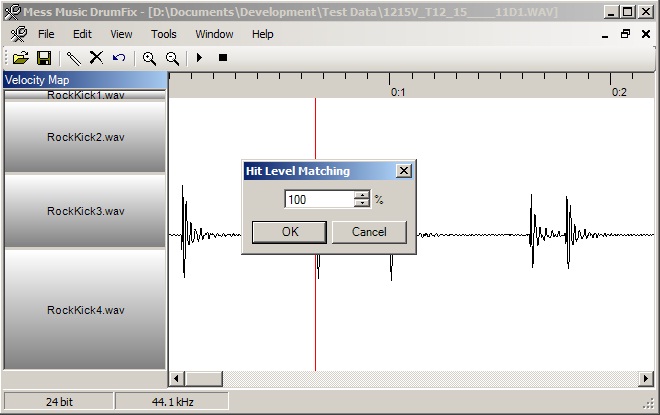
Task: Open the Tools menu
Action: click(x=163, y=34)
